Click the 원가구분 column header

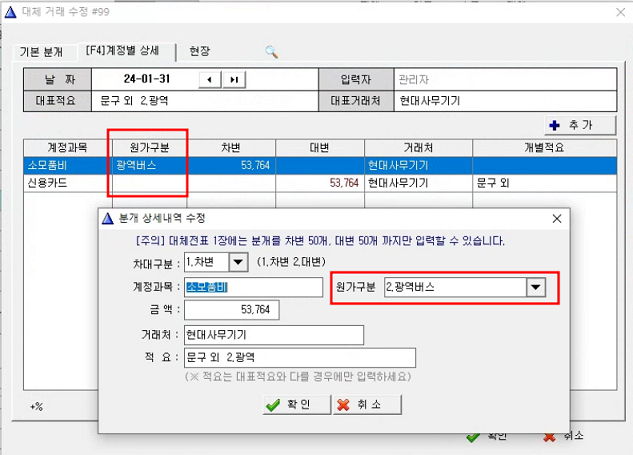(149, 148)
